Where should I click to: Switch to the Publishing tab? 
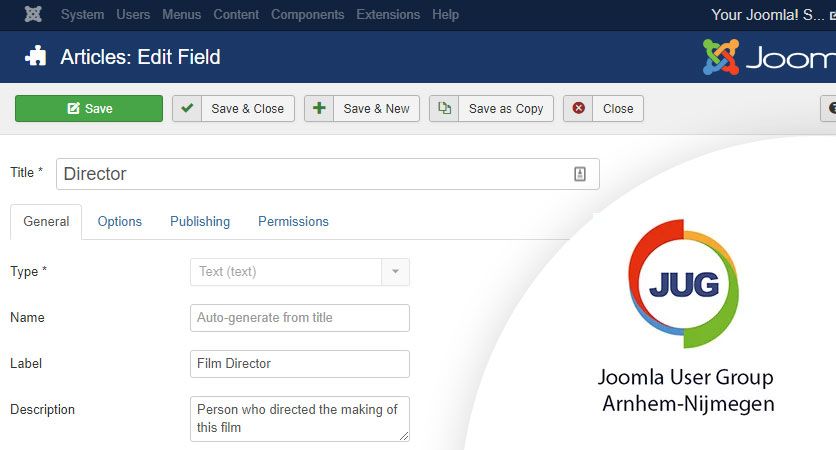coord(200,221)
